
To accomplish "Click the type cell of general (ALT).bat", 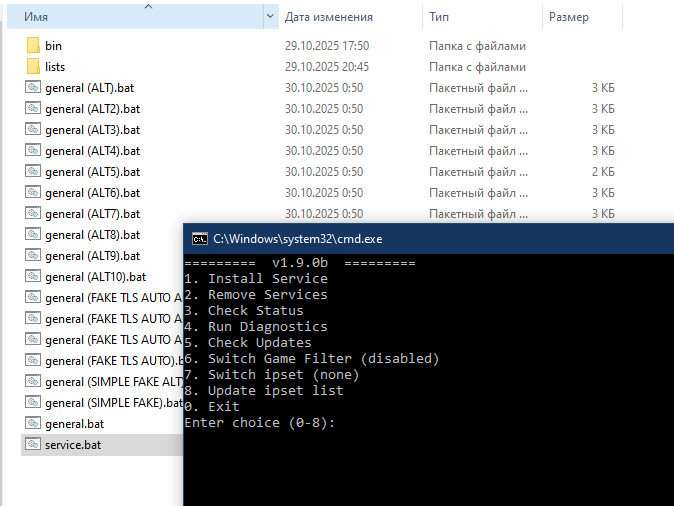I will coord(478,88).
